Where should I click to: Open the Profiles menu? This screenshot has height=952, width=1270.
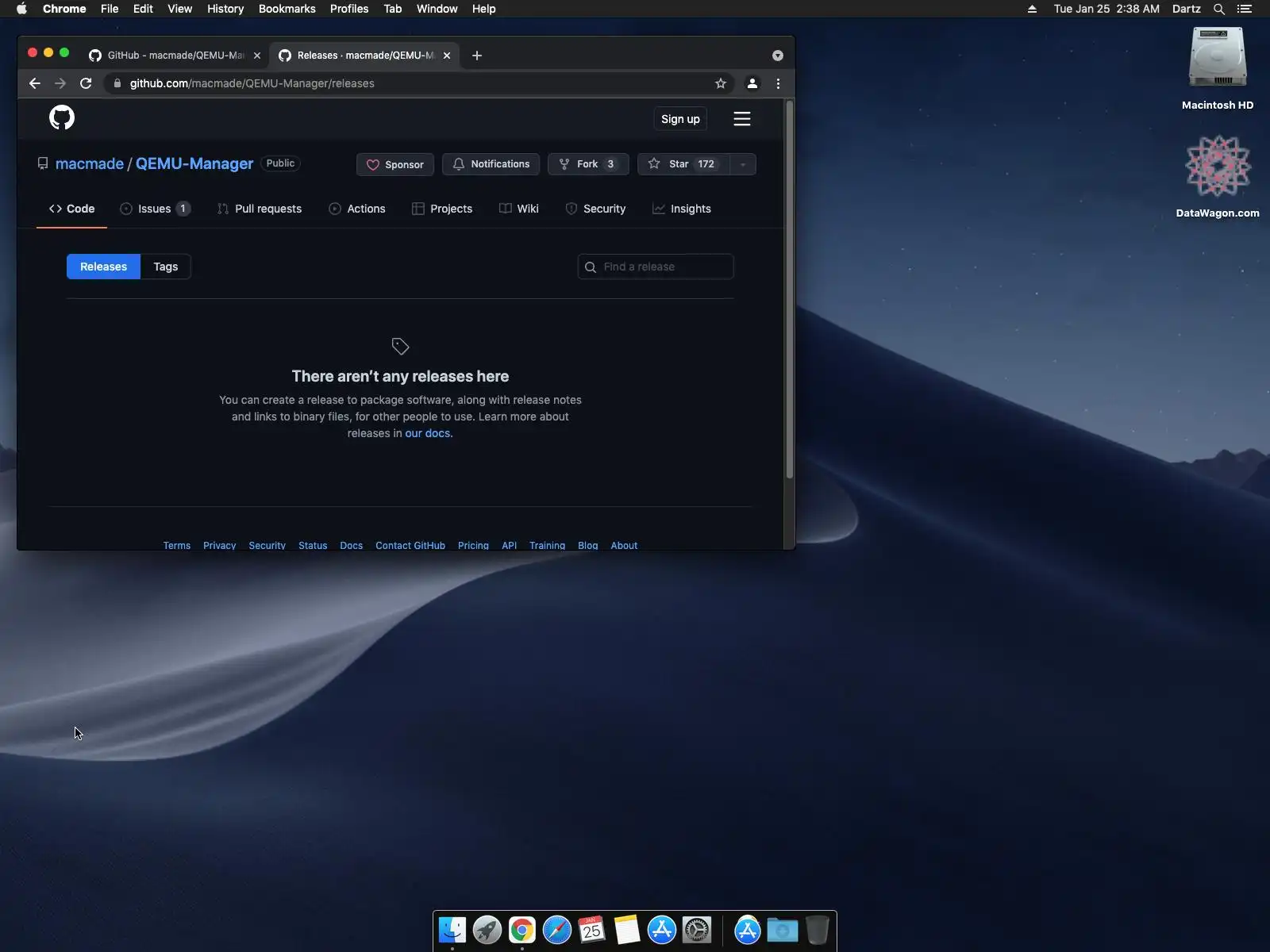pos(349,9)
